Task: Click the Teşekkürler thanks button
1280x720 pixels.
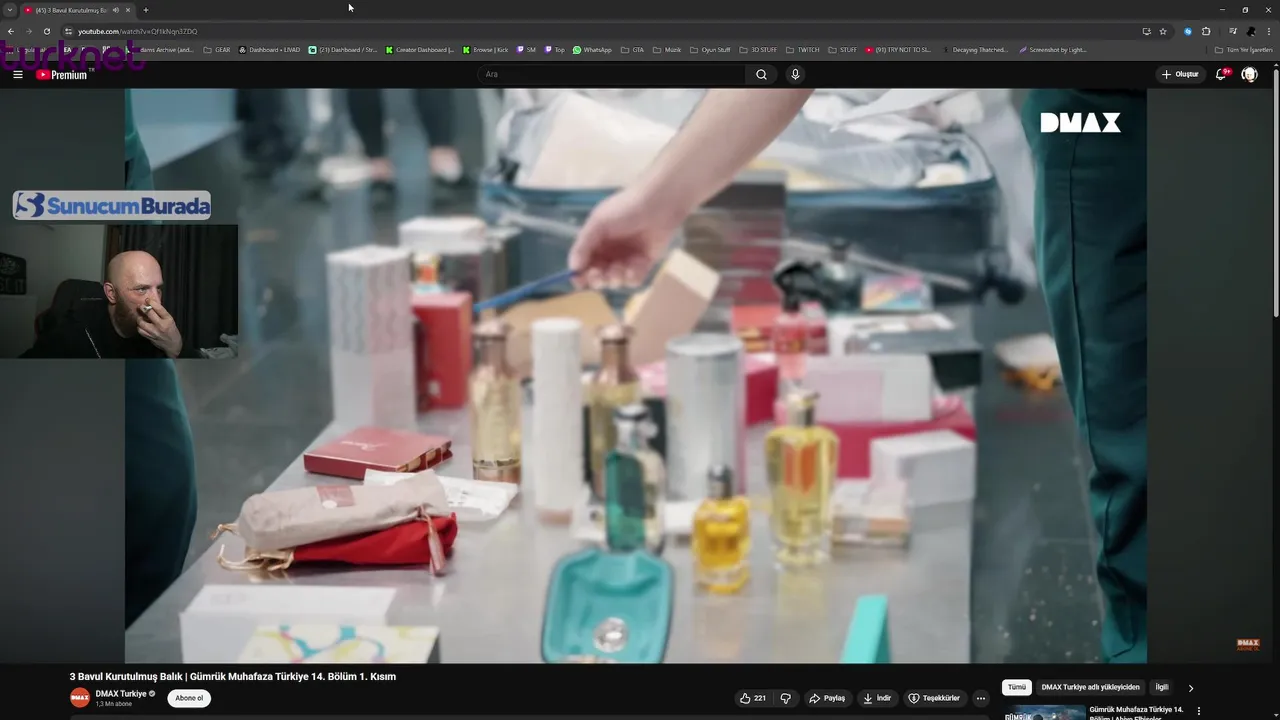Action: click(x=934, y=698)
